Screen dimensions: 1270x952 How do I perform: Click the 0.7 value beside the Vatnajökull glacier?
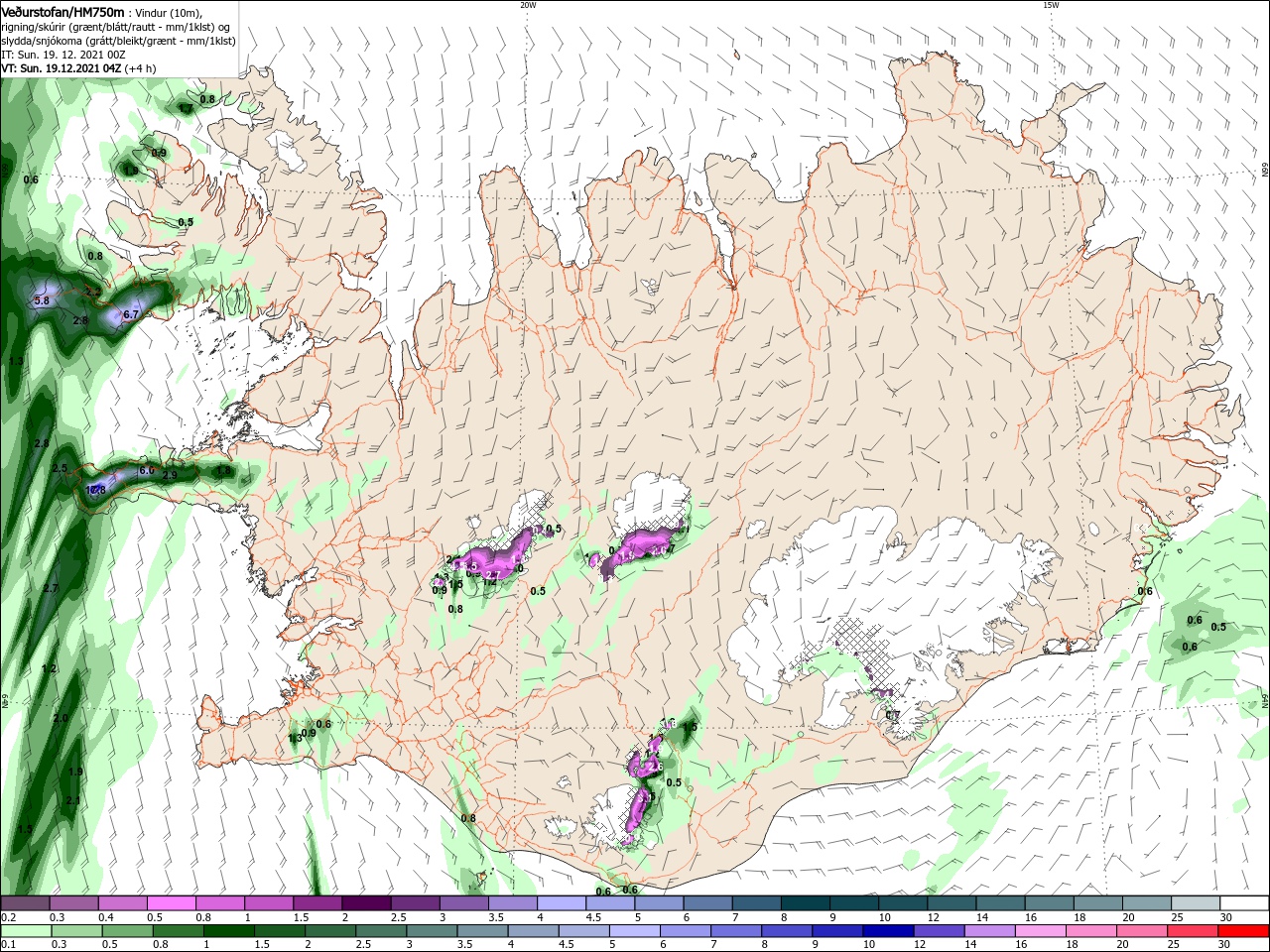892,715
